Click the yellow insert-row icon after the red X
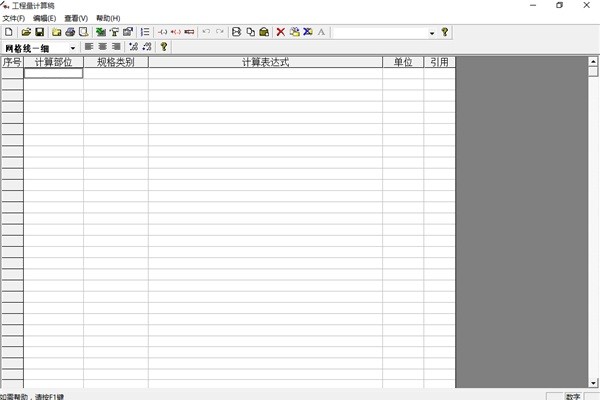Screen dimensions: 600x400 pyautogui.click(x=295, y=32)
